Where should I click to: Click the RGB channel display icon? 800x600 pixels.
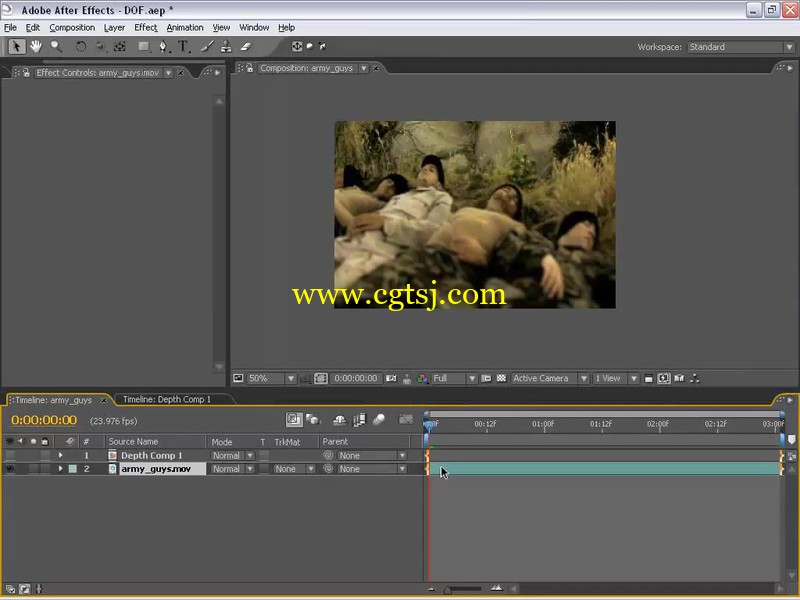click(x=422, y=379)
